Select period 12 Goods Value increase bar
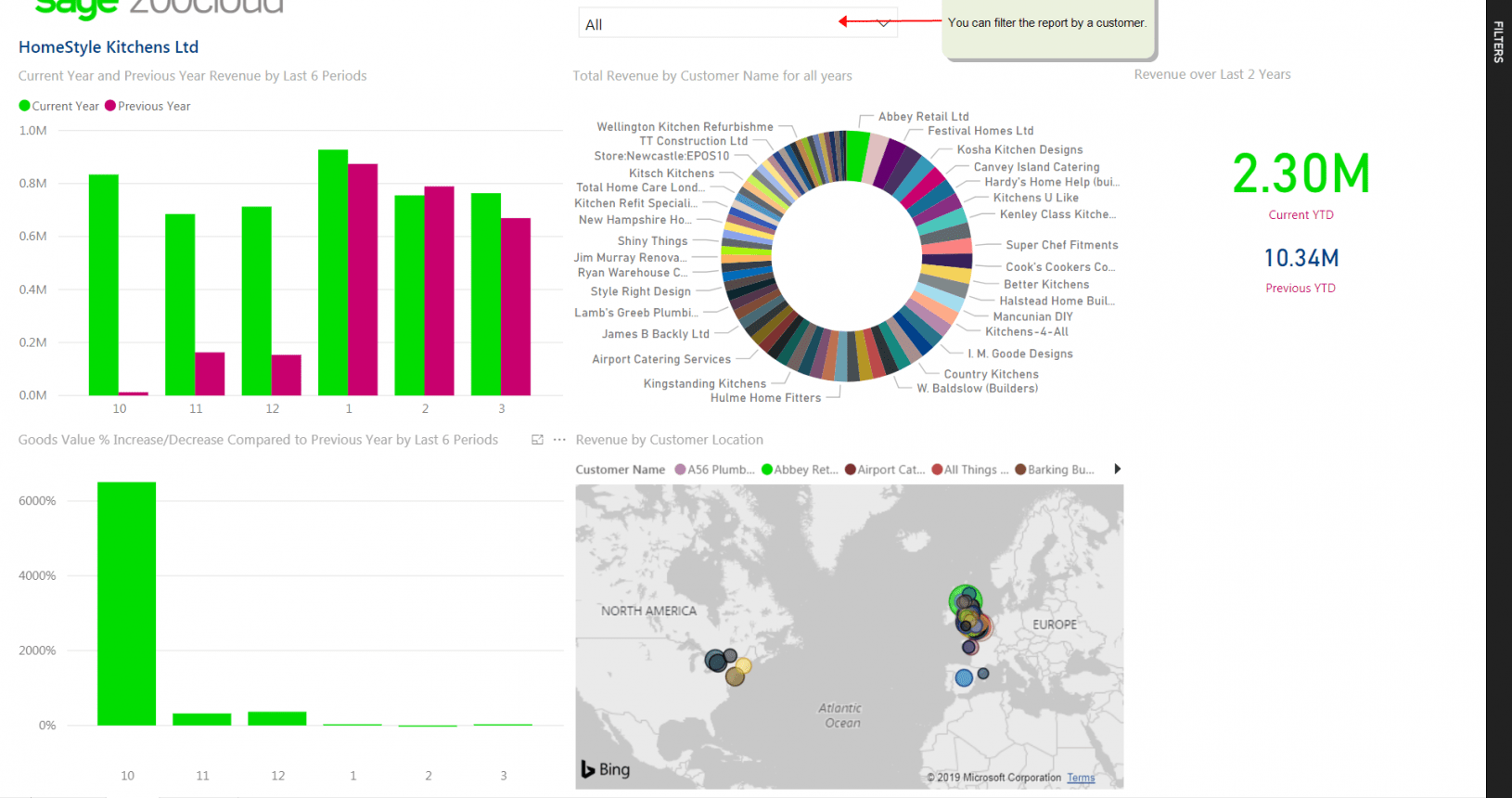Viewport: 1512px width, 798px height. pyautogui.click(x=277, y=718)
